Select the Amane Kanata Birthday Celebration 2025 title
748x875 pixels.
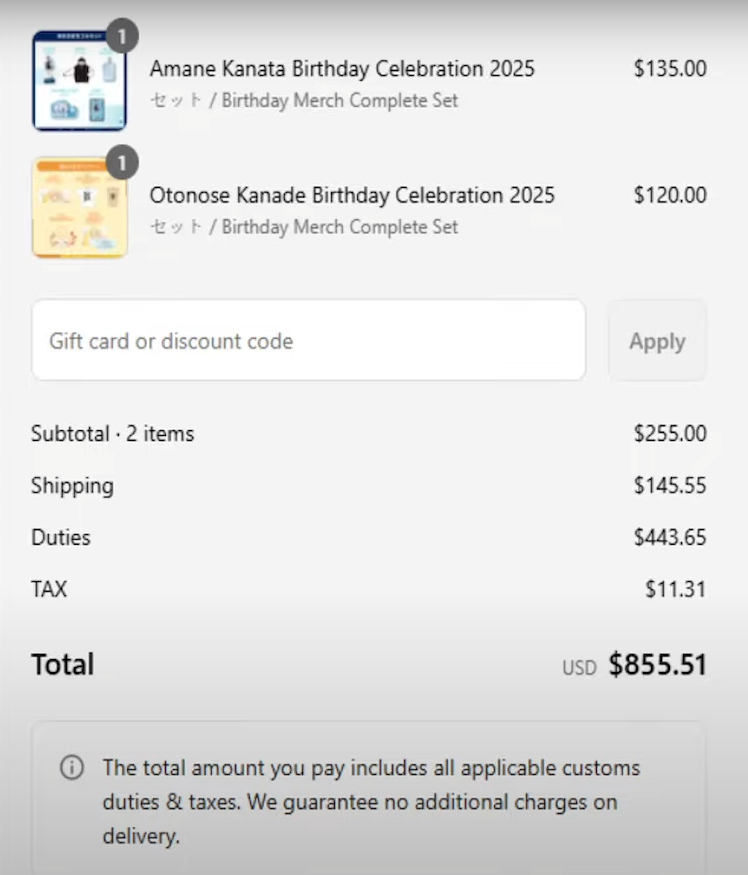coord(342,69)
